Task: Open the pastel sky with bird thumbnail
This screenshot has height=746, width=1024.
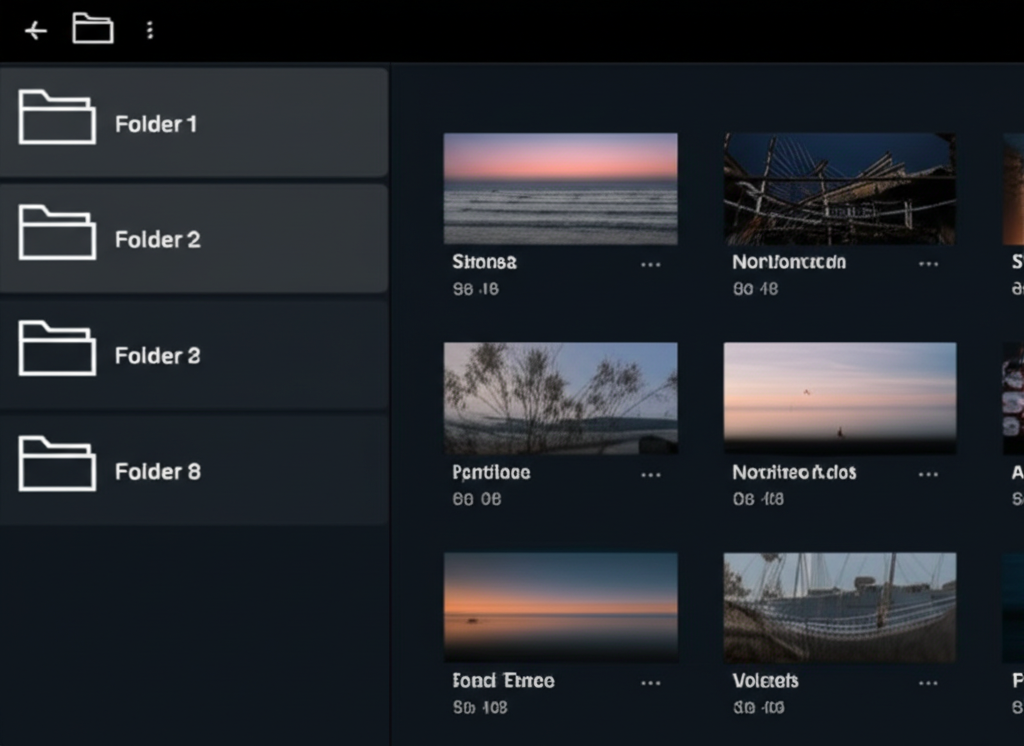Action: tap(839, 398)
